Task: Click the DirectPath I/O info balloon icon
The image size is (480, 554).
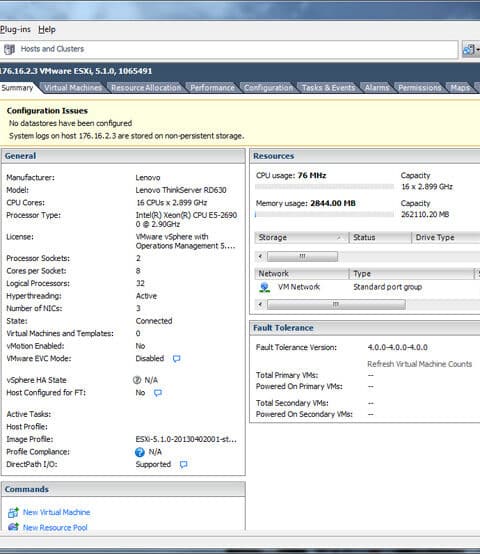Action: (x=183, y=464)
